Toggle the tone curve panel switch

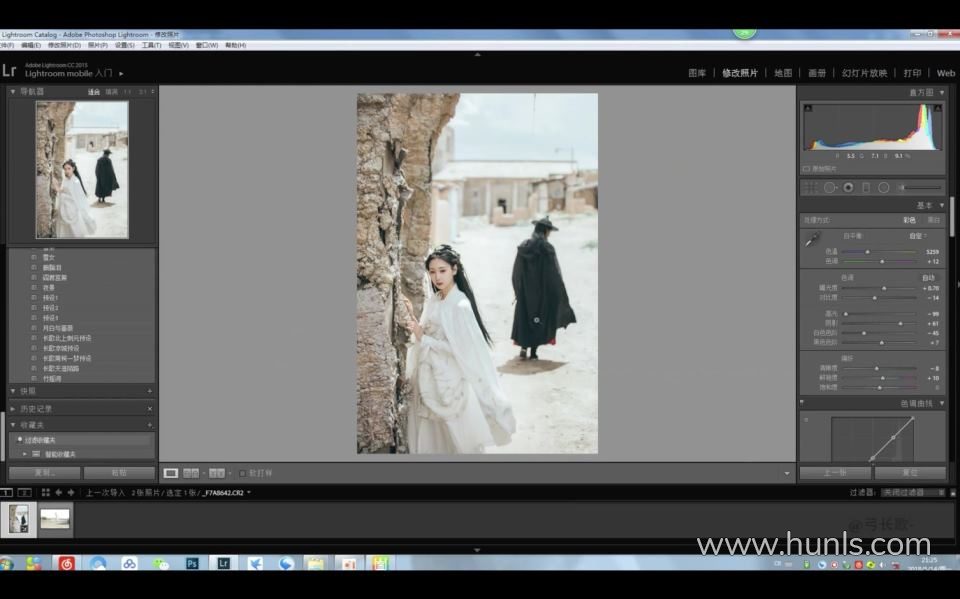click(802, 403)
